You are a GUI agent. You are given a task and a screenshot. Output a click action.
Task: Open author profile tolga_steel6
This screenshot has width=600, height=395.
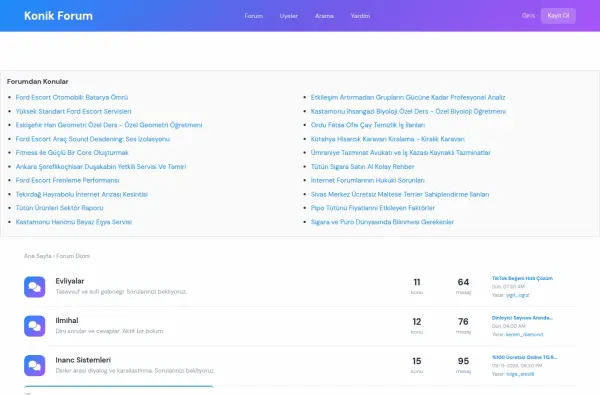[x=520, y=374]
